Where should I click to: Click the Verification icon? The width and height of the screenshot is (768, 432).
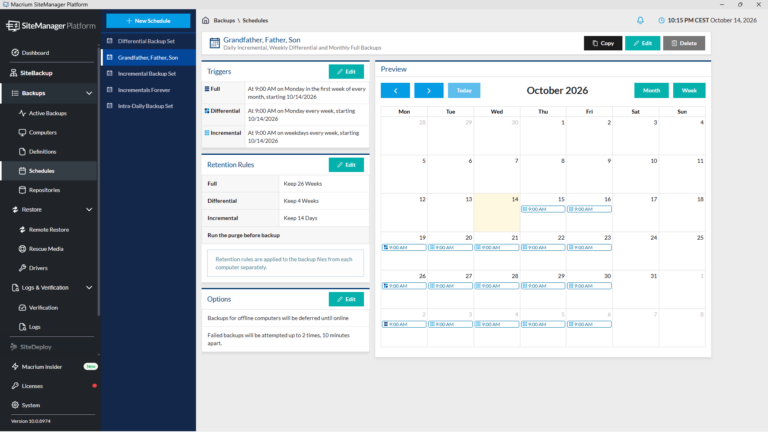[22, 308]
